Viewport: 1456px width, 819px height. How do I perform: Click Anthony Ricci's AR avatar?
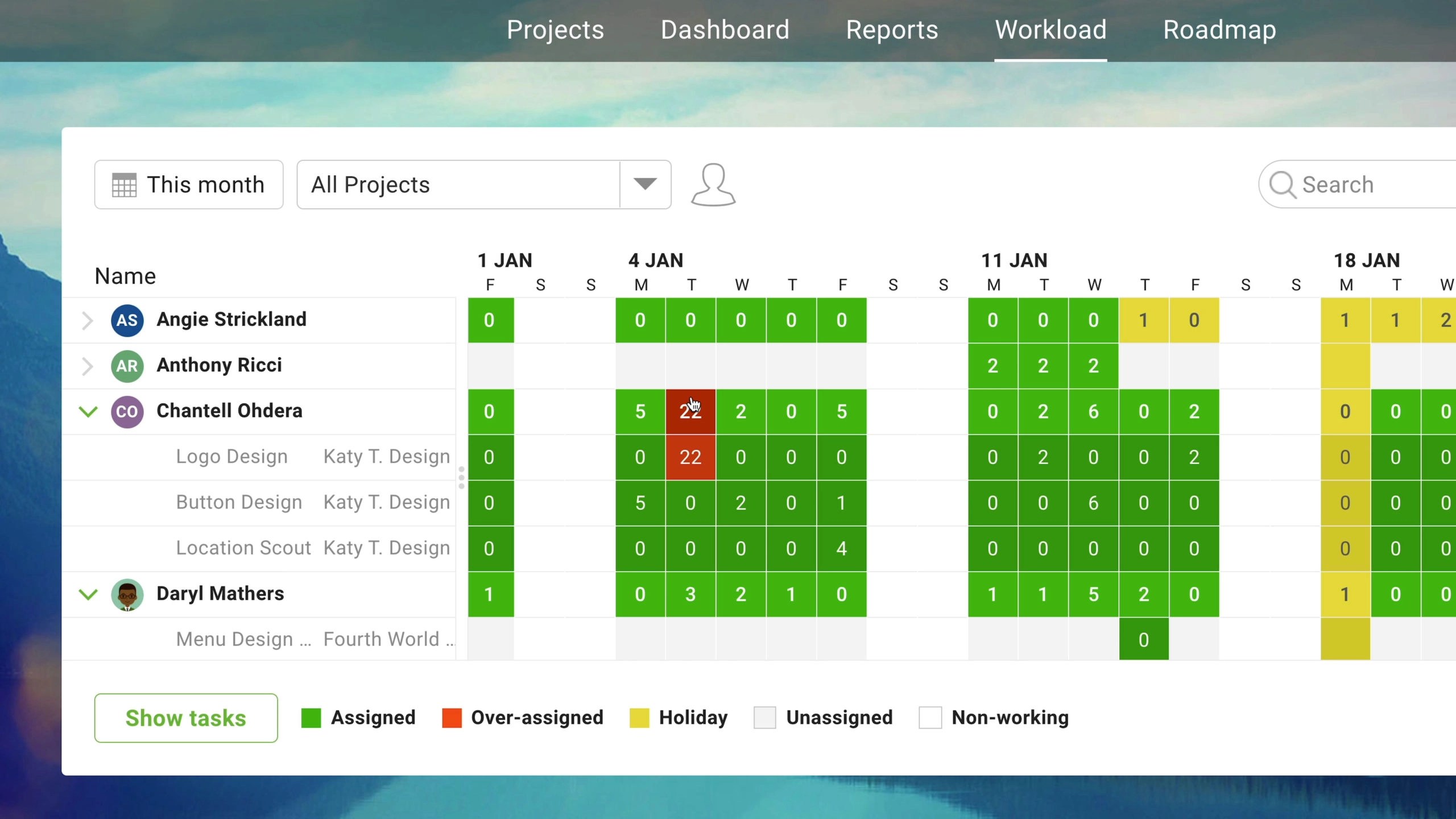126,366
